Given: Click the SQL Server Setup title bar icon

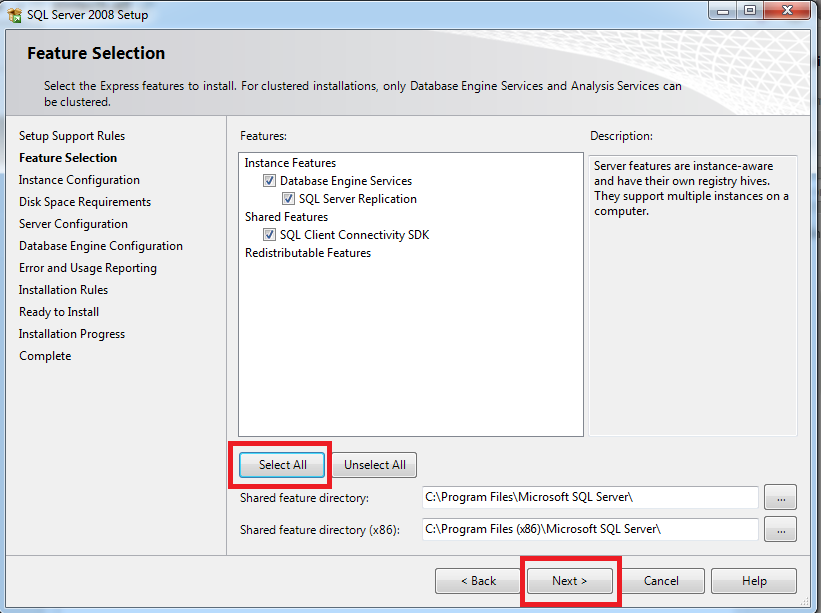Looking at the screenshot, I should (x=15, y=15).
